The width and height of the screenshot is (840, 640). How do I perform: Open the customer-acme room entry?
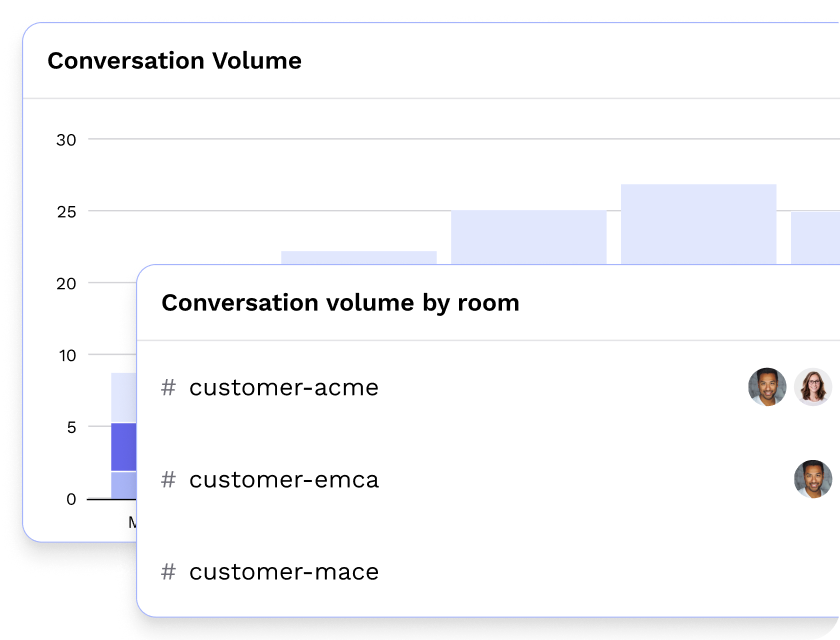(x=283, y=387)
